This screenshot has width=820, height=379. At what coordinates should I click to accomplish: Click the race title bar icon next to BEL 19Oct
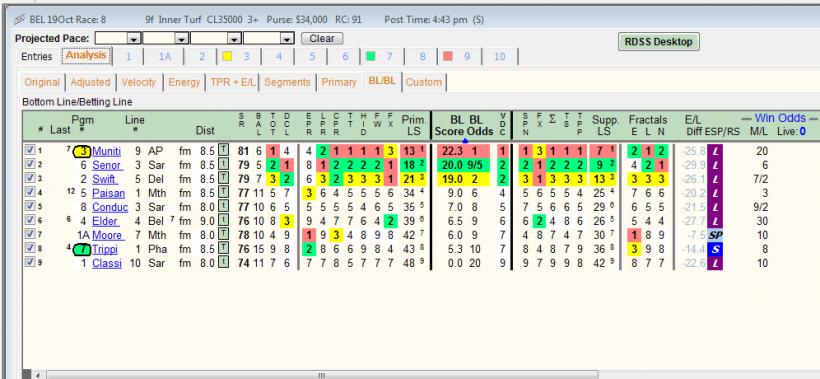click(20, 20)
